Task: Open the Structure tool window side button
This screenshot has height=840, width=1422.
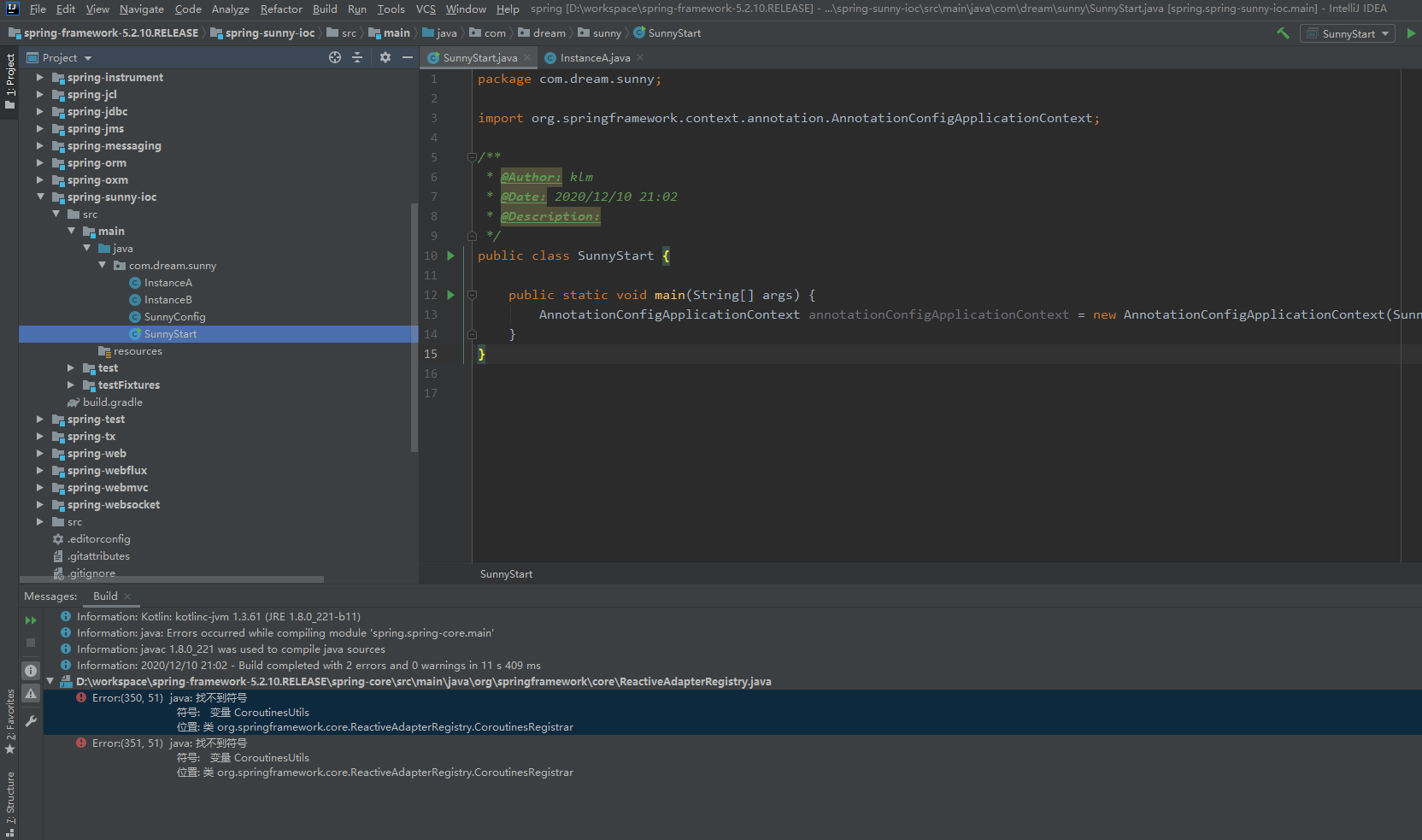Action: click(9, 803)
